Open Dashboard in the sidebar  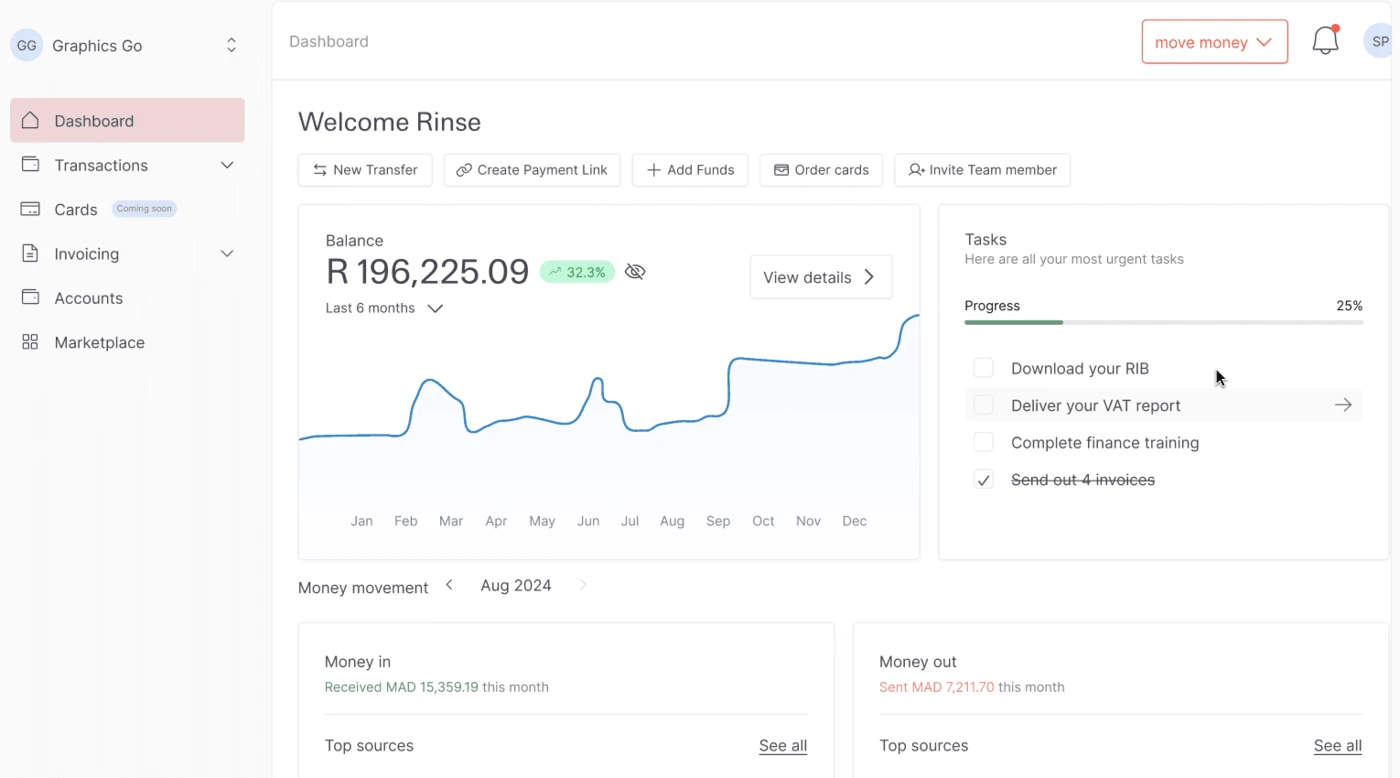tap(127, 120)
